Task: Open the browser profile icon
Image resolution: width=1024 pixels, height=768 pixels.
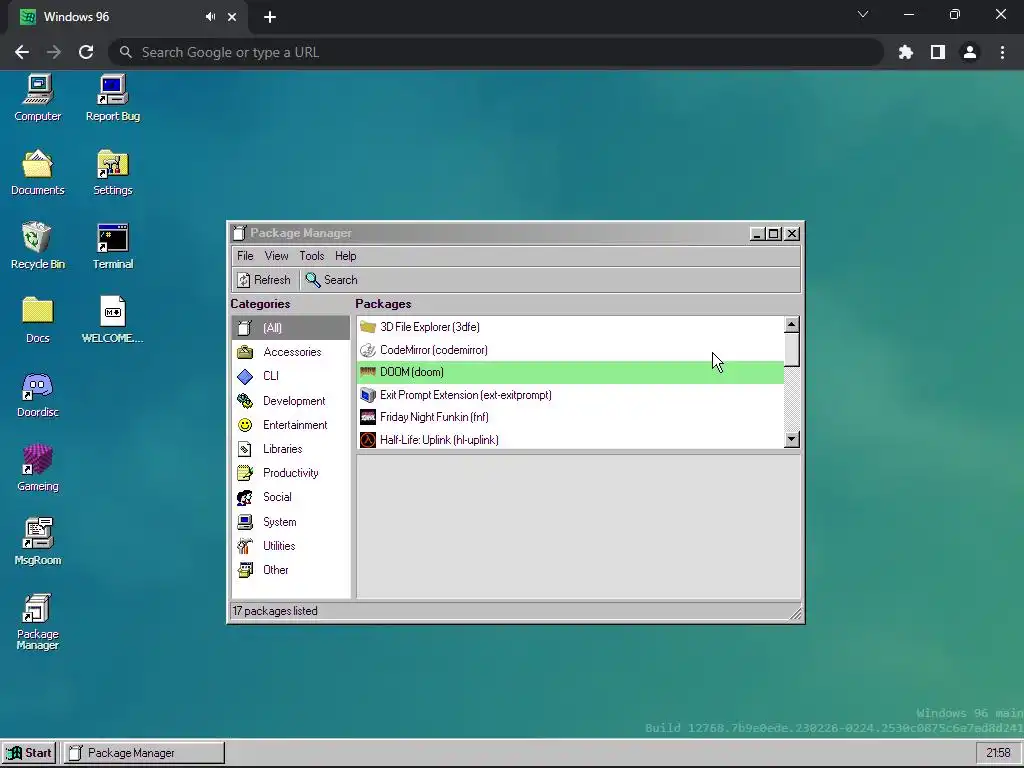Action: tap(970, 52)
